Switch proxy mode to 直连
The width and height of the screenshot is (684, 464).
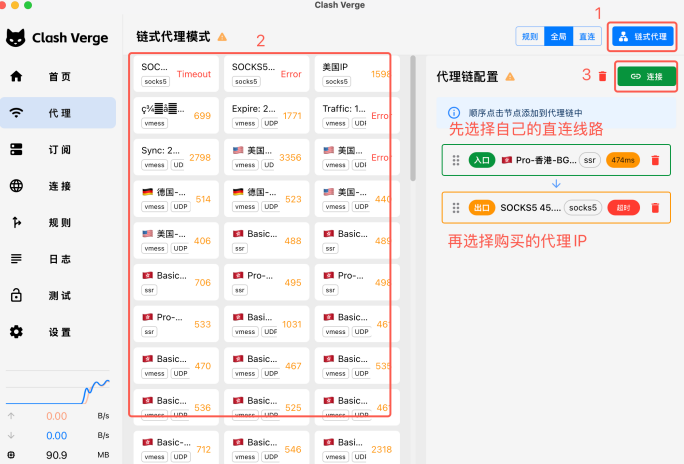(587, 36)
